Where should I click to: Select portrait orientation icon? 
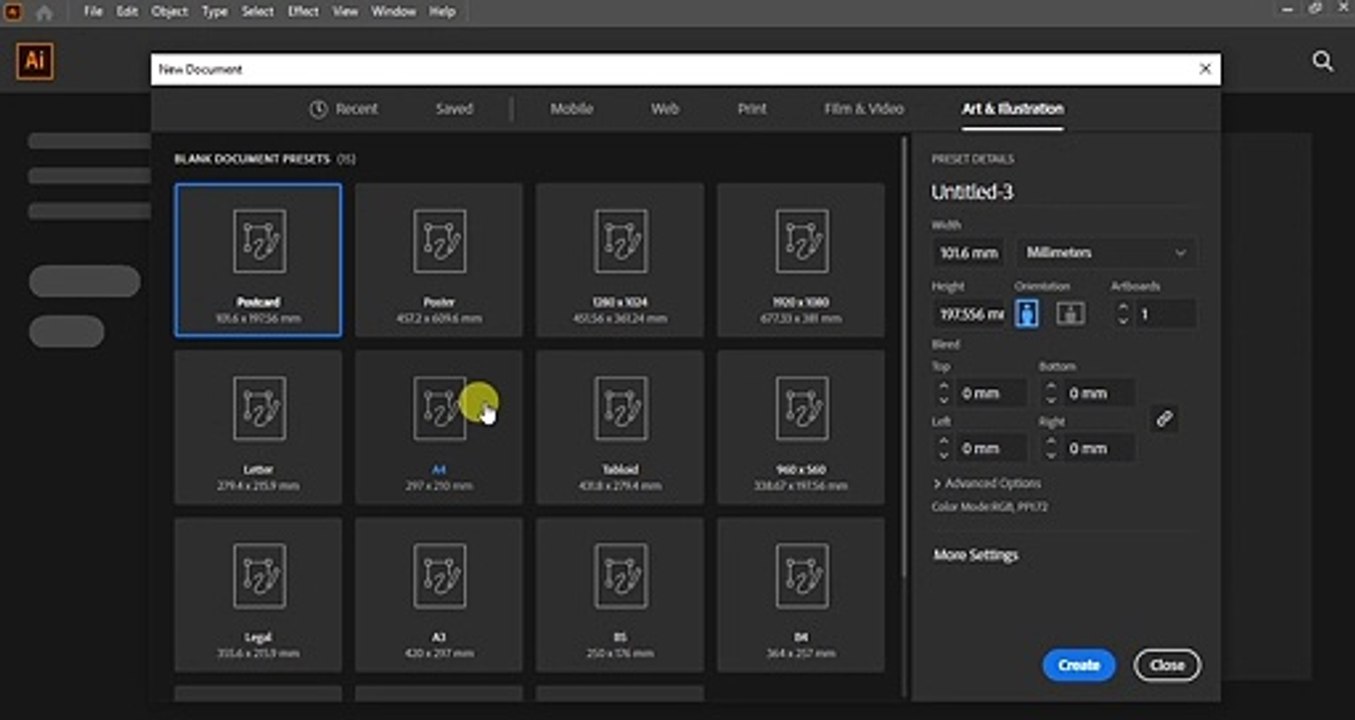[1026, 313]
